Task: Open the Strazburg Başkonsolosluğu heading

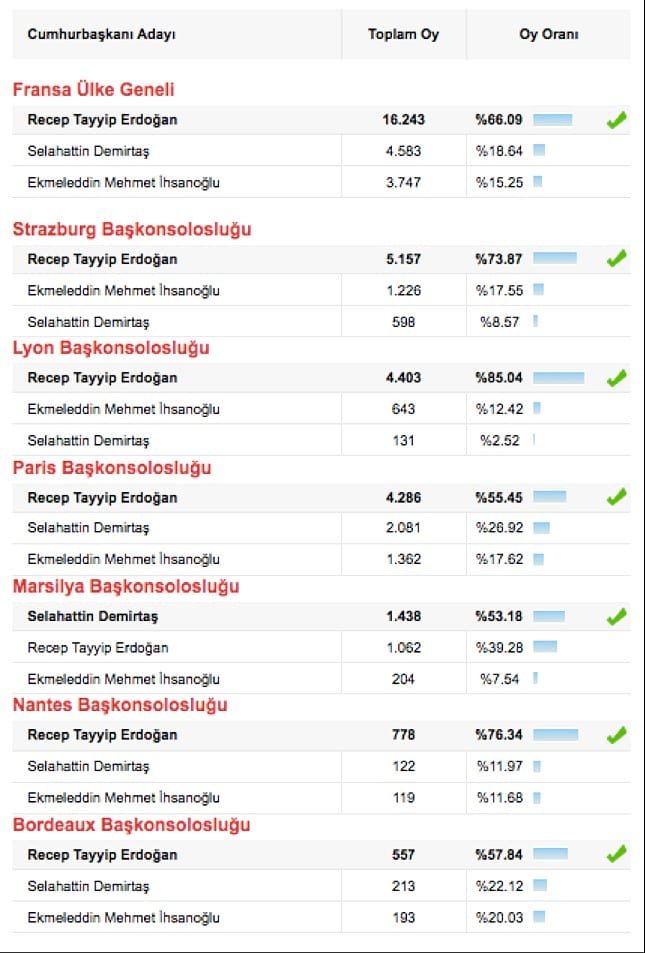Action: click(132, 229)
